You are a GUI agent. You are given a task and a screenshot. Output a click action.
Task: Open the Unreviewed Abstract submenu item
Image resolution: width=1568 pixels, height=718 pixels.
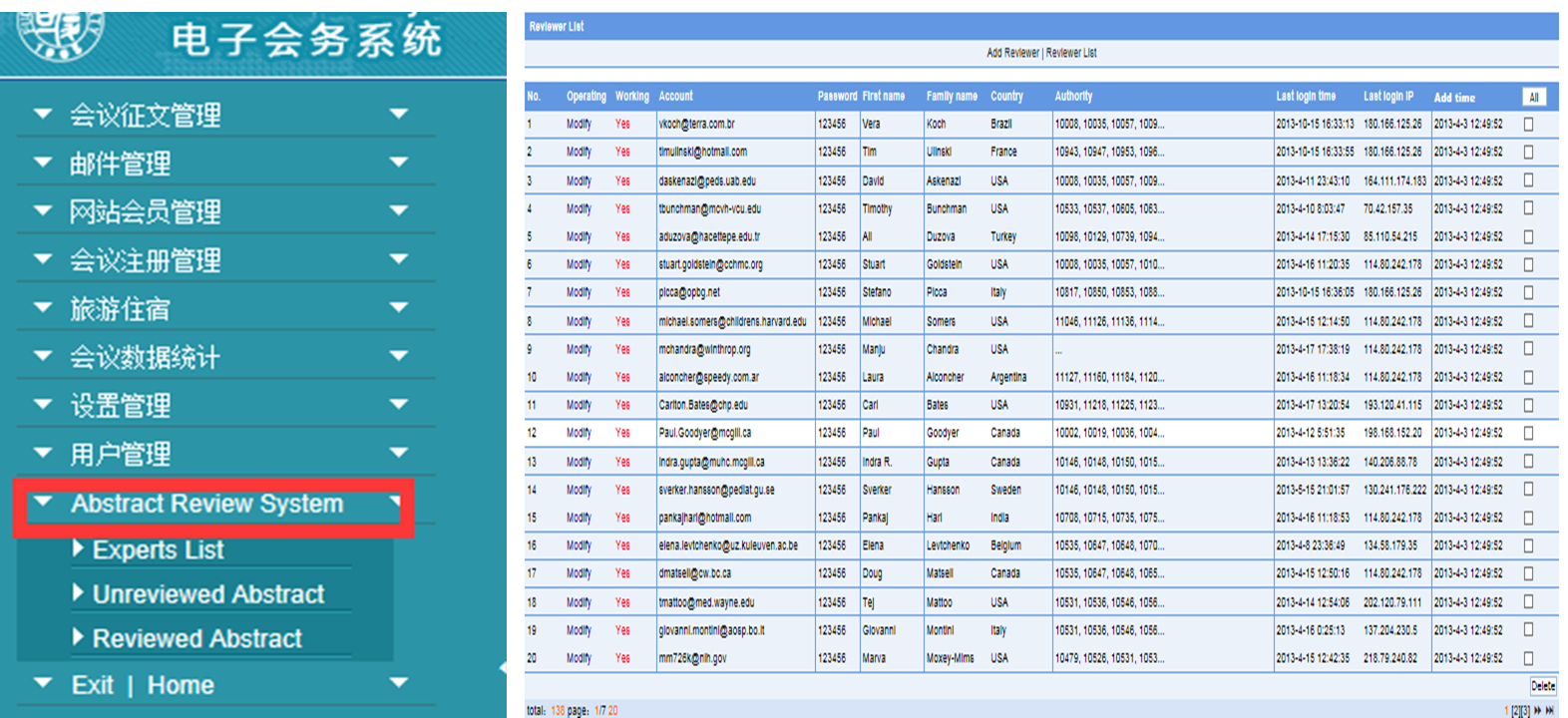tap(208, 594)
